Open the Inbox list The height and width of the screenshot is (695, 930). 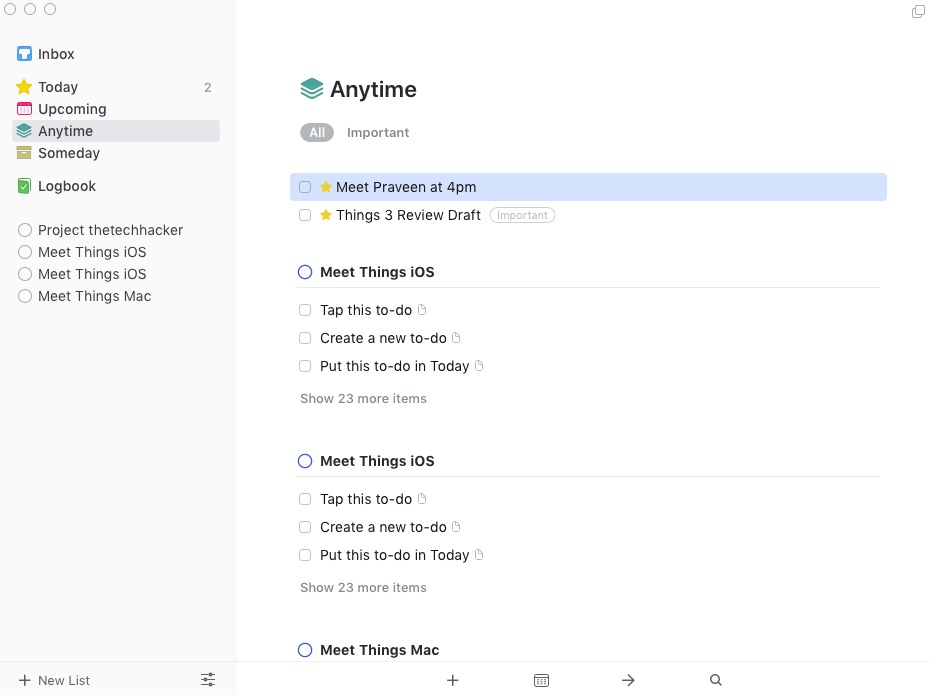coord(116,54)
